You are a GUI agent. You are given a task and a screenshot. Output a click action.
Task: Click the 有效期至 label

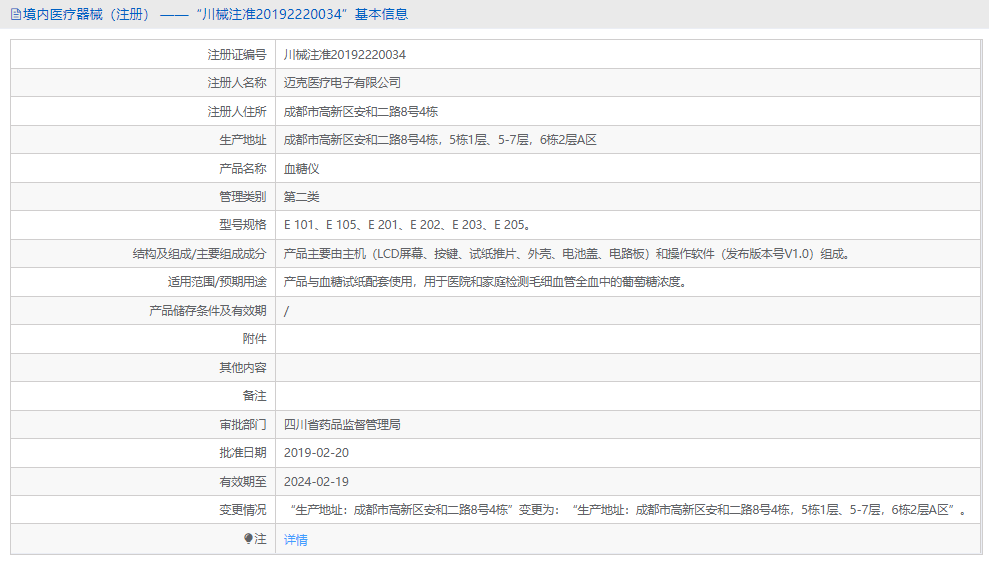[x=243, y=481]
